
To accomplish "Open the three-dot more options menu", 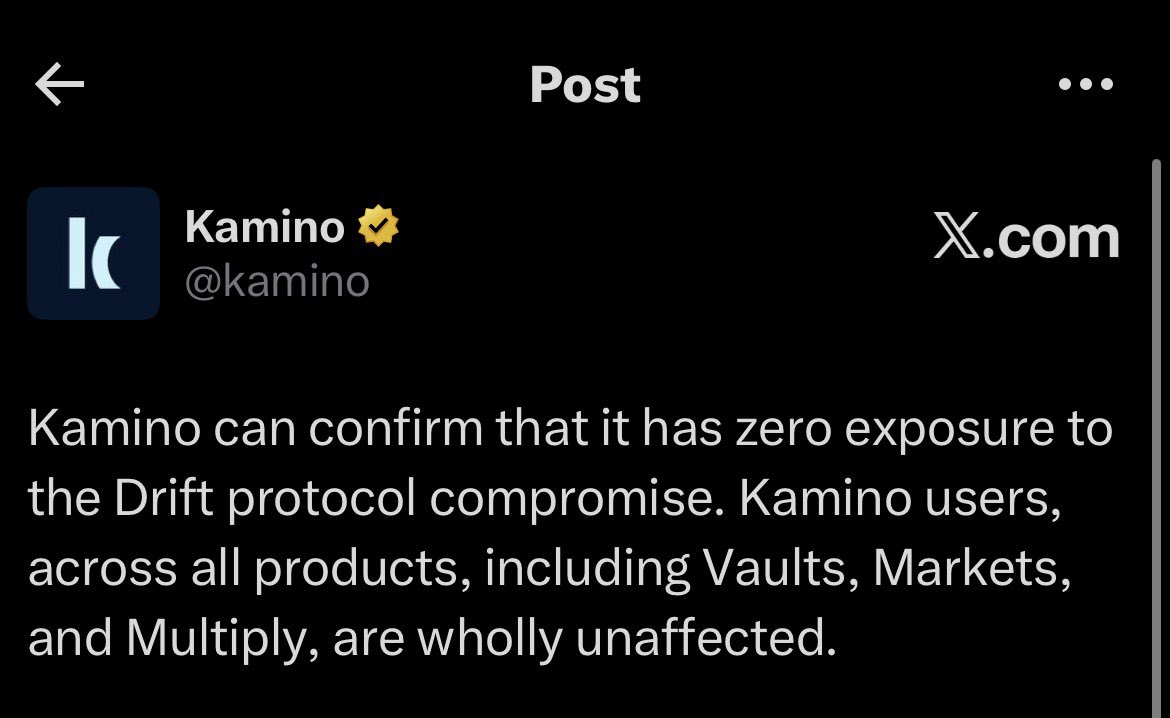I will coord(1085,85).
